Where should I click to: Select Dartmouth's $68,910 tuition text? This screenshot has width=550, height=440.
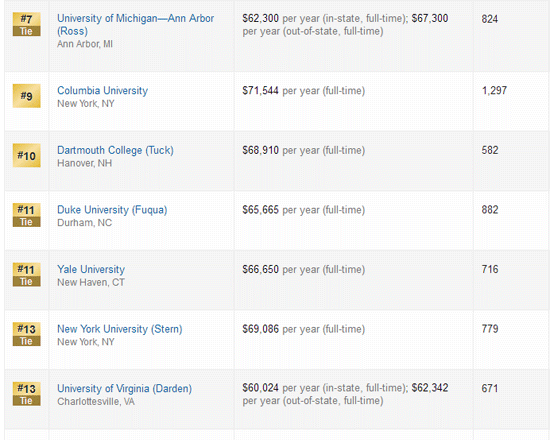[x=261, y=150]
